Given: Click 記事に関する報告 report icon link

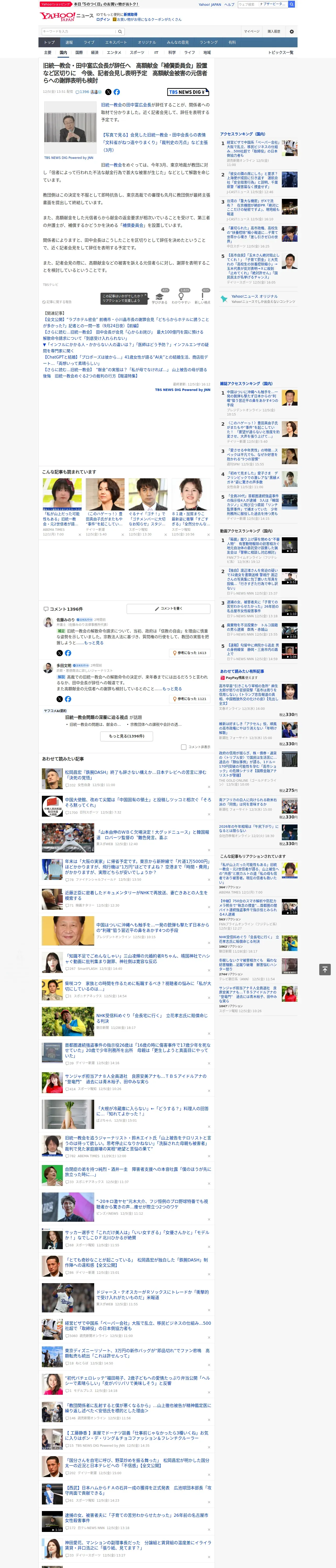Looking at the screenshot, I should [x=57, y=302].
